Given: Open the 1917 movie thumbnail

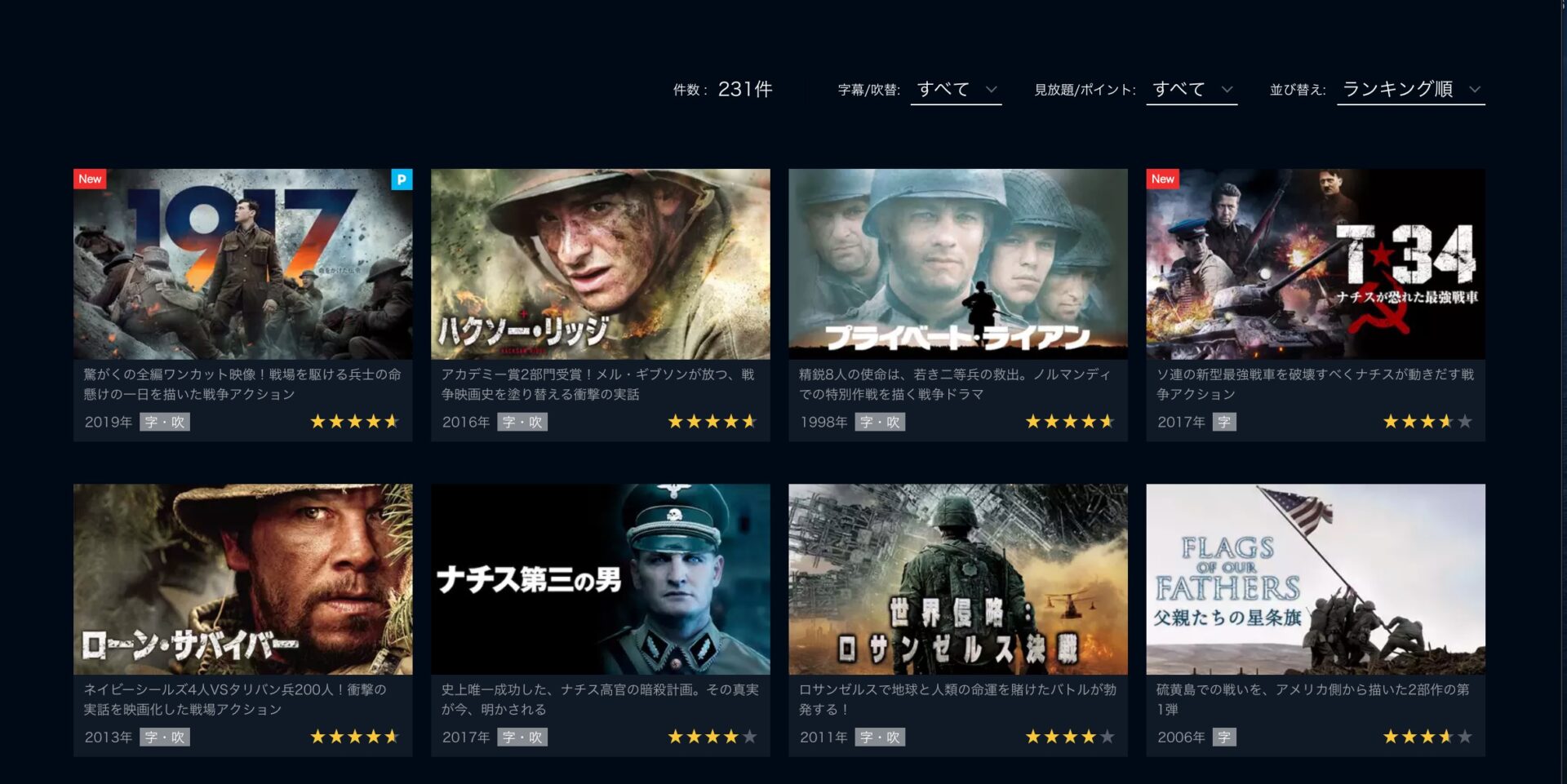Looking at the screenshot, I should point(243,264).
